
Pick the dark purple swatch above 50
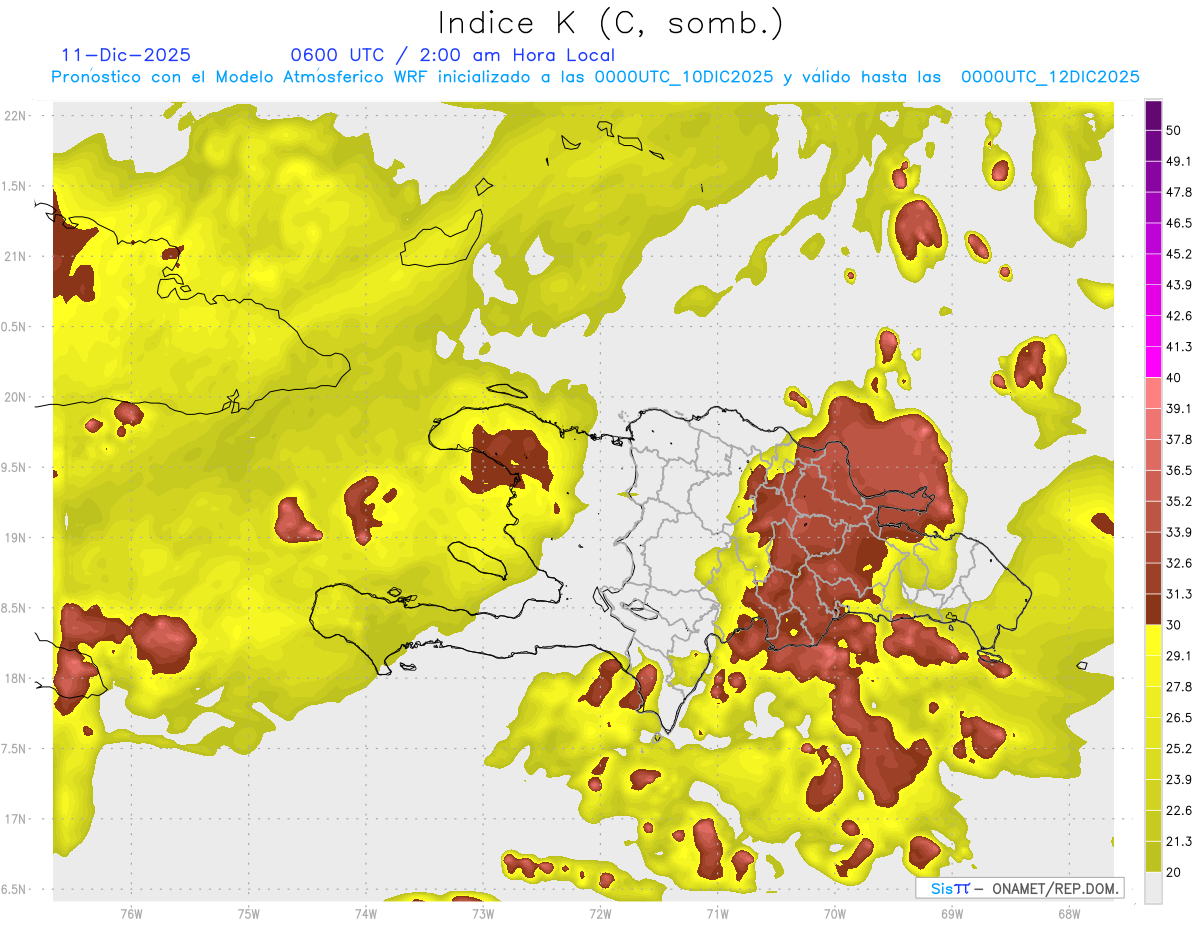point(1153,115)
